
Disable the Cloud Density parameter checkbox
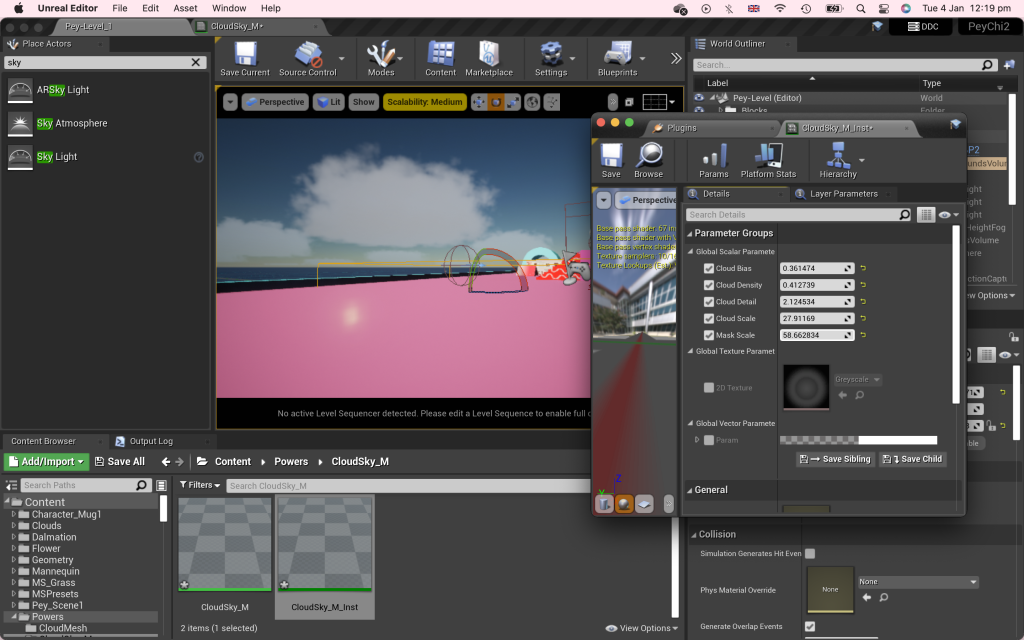coord(709,285)
